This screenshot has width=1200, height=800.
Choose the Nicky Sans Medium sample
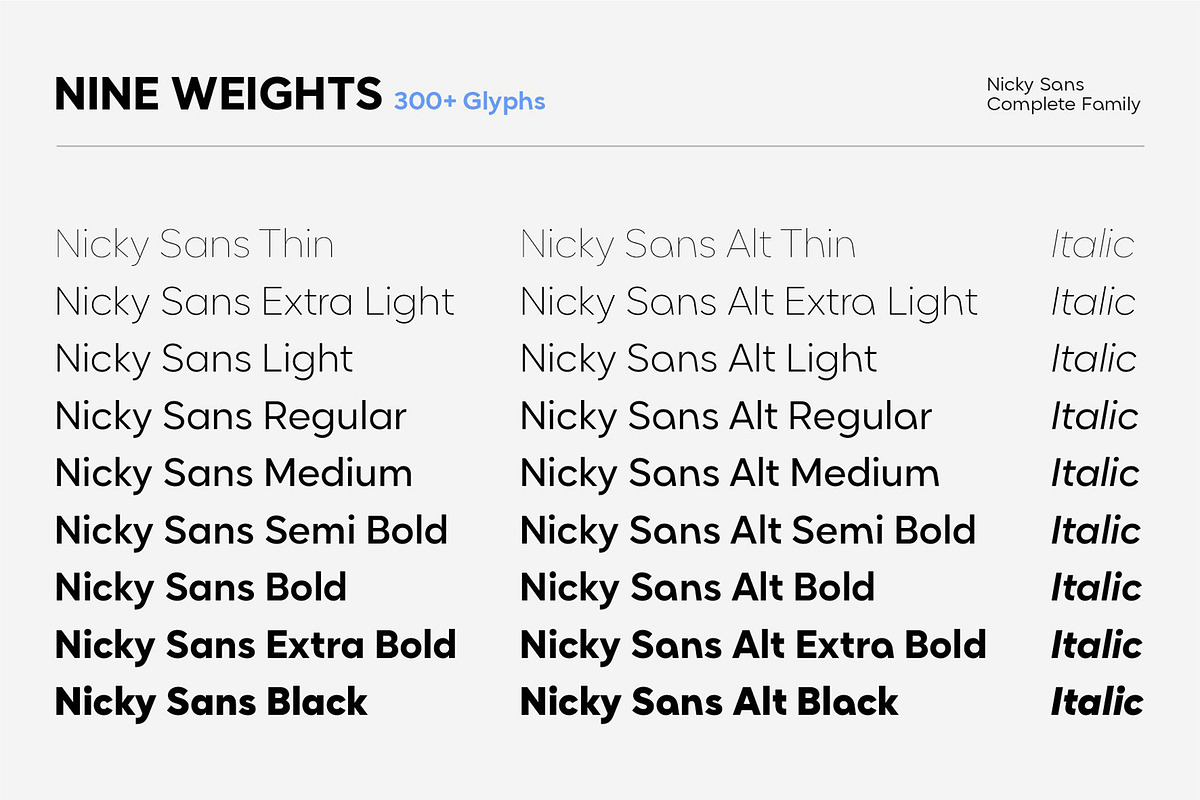234,473
